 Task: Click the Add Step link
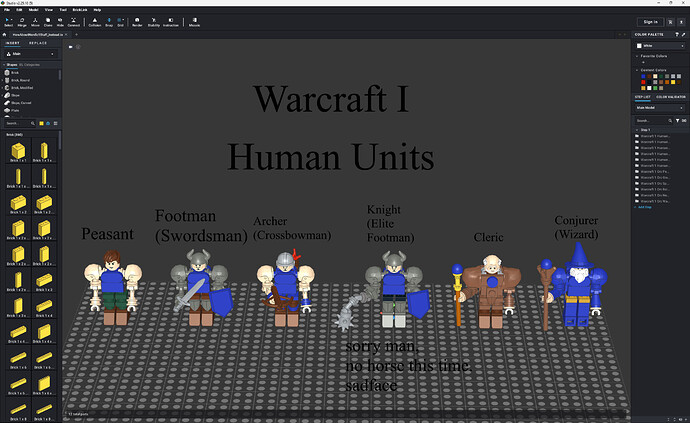(x=645, y=207)
